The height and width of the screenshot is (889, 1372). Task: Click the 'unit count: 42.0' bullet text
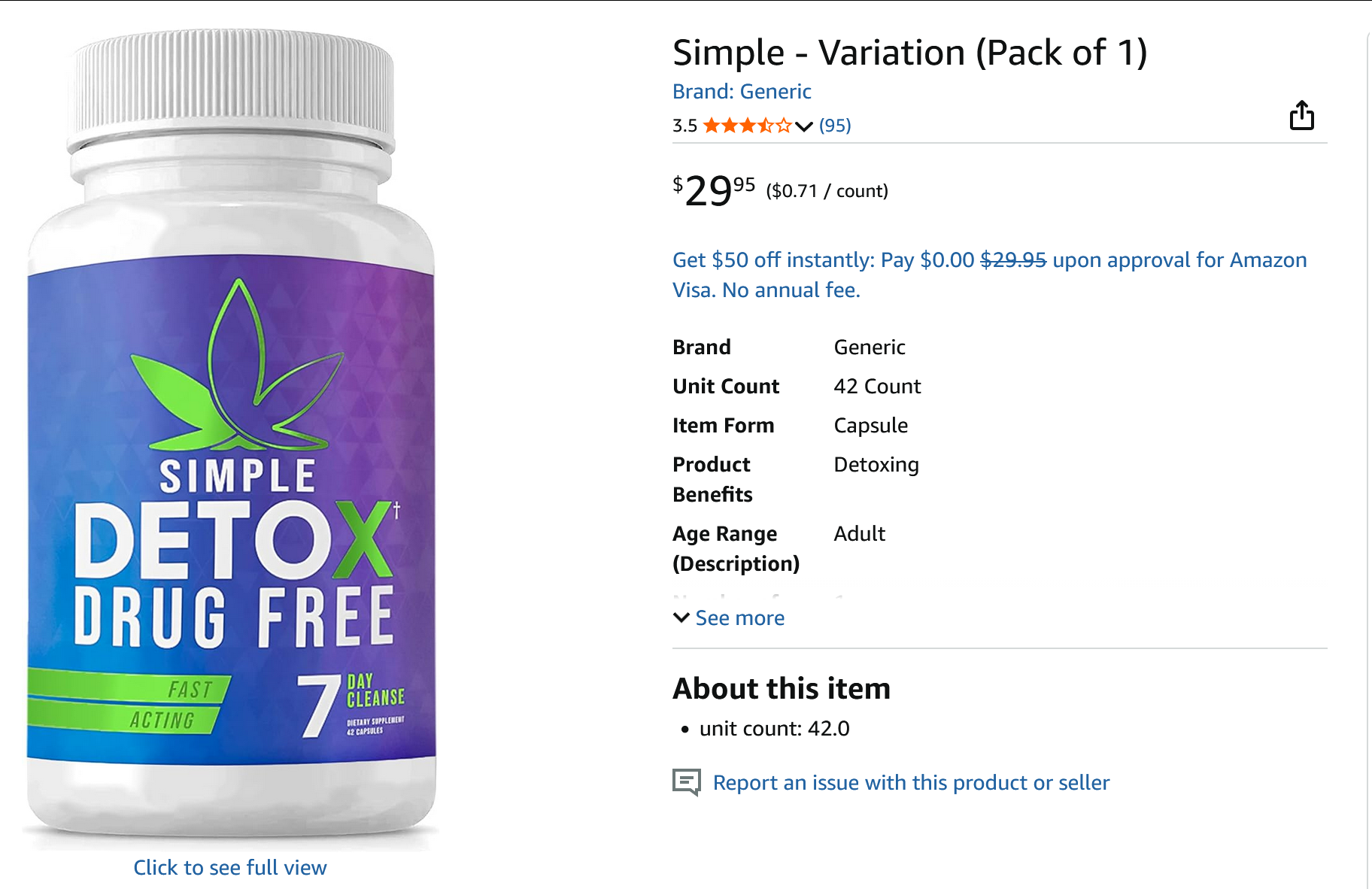[774, 729]
